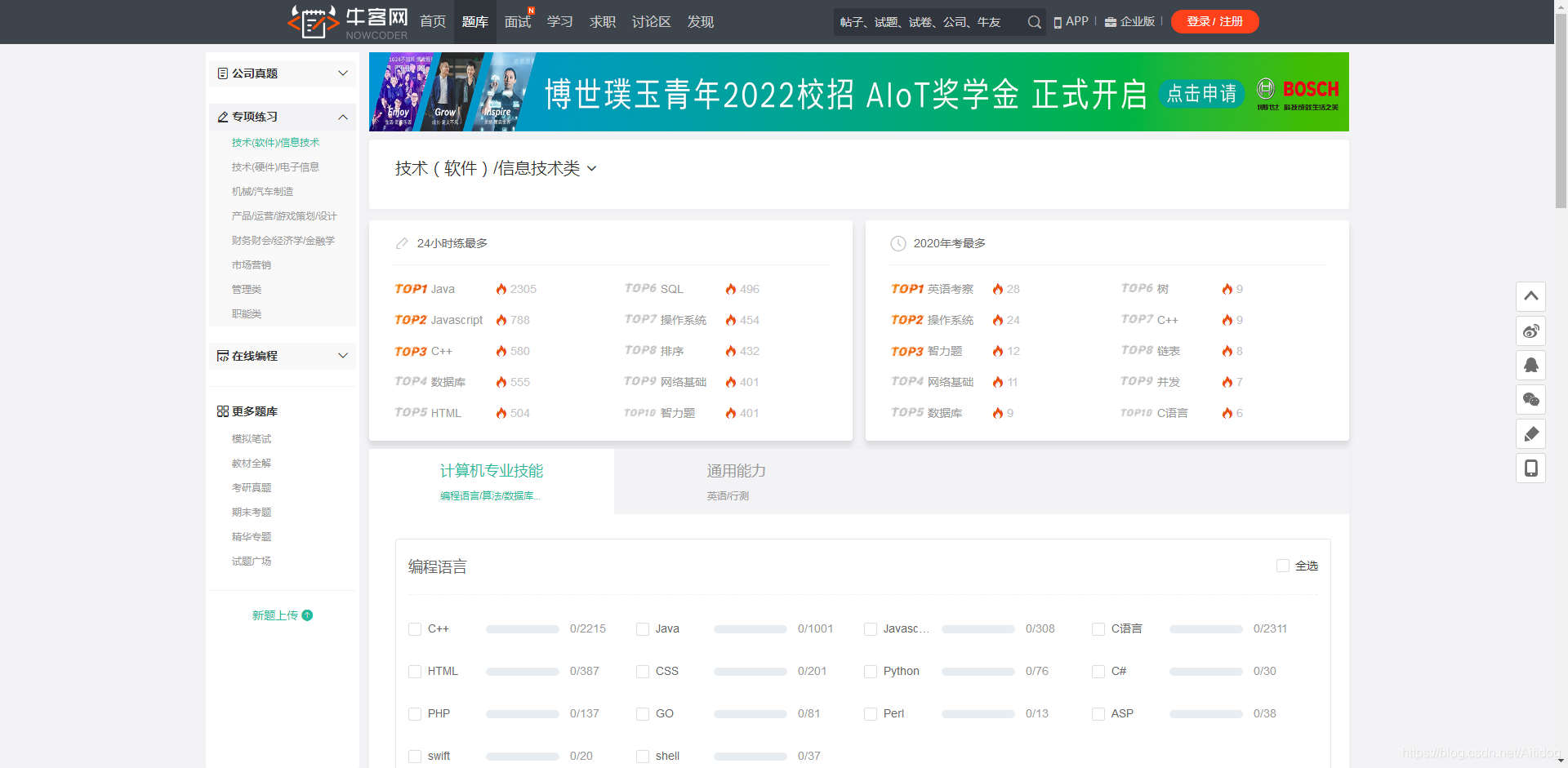Screen dimensions: 1568x768
Task: Expand the 公司真题 section chevron
Action: (343, 73)
